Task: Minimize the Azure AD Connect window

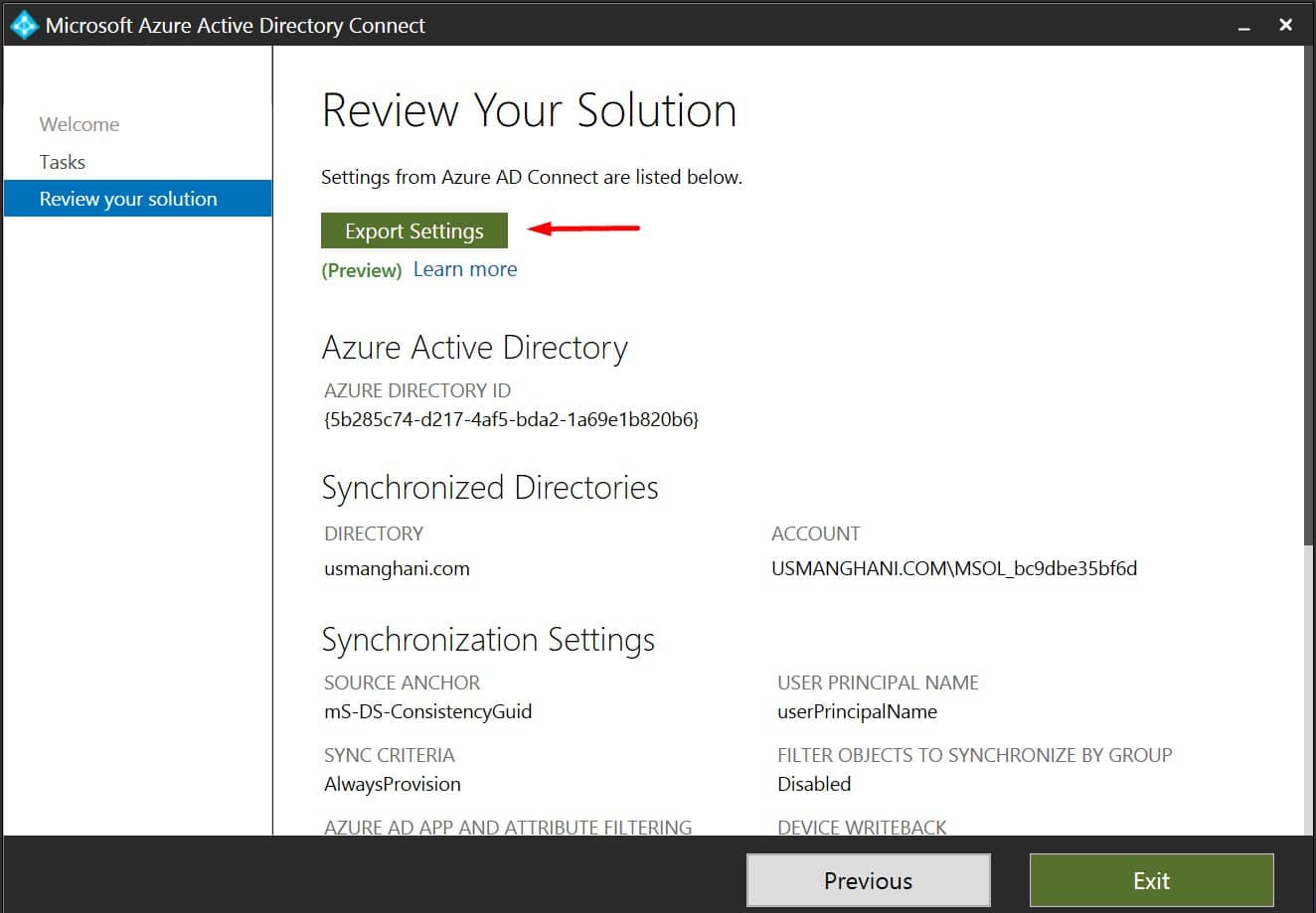Action: (1243, 24)
